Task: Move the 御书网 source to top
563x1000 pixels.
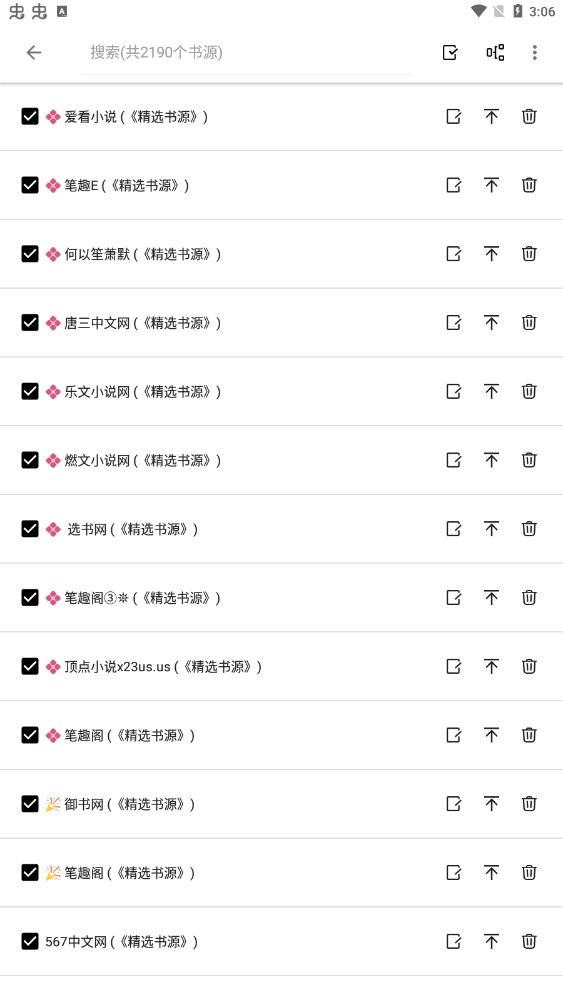Action: 491,804
